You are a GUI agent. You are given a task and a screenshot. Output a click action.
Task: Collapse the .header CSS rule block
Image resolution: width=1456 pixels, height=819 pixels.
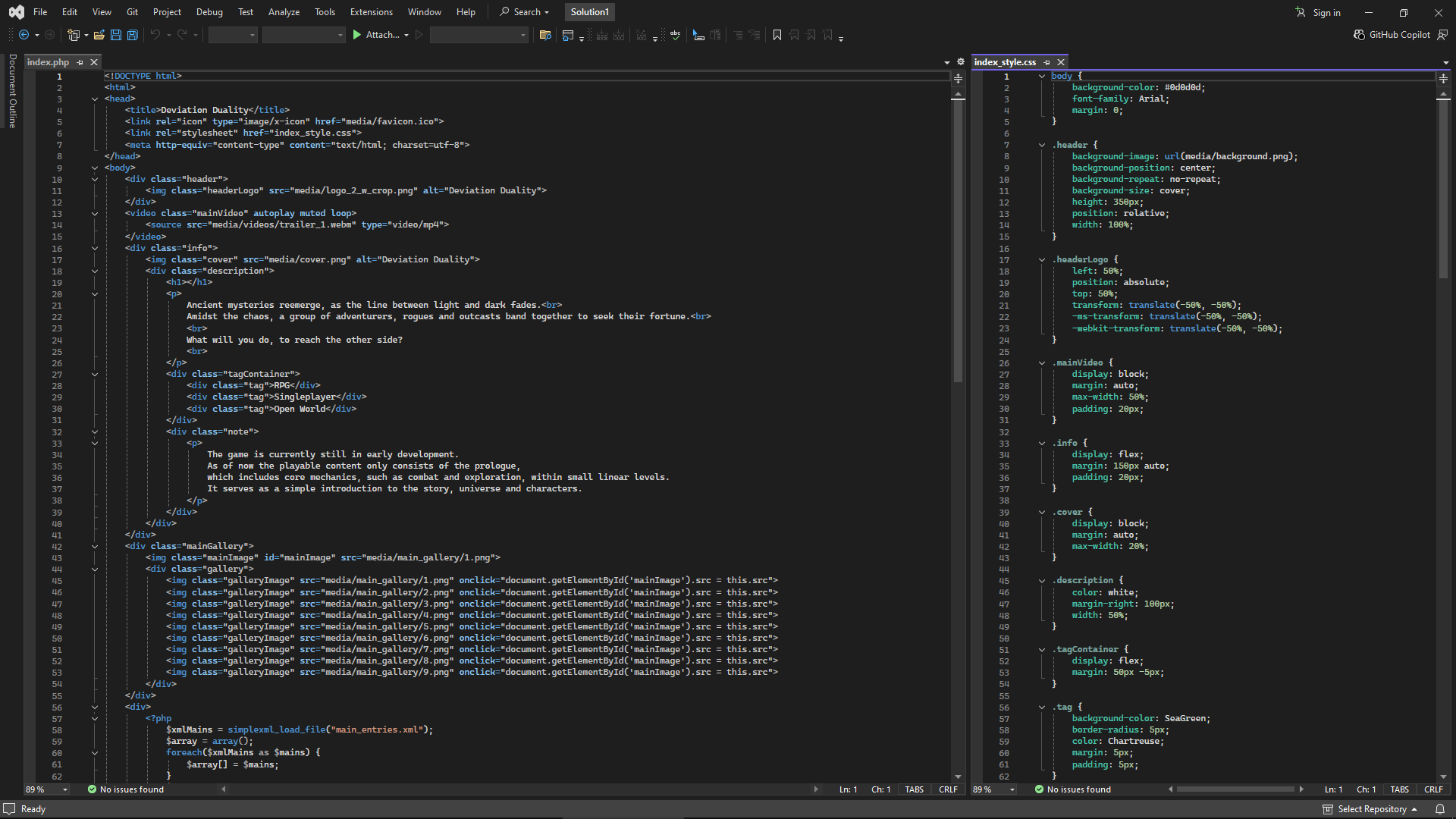click(1042, 145)
